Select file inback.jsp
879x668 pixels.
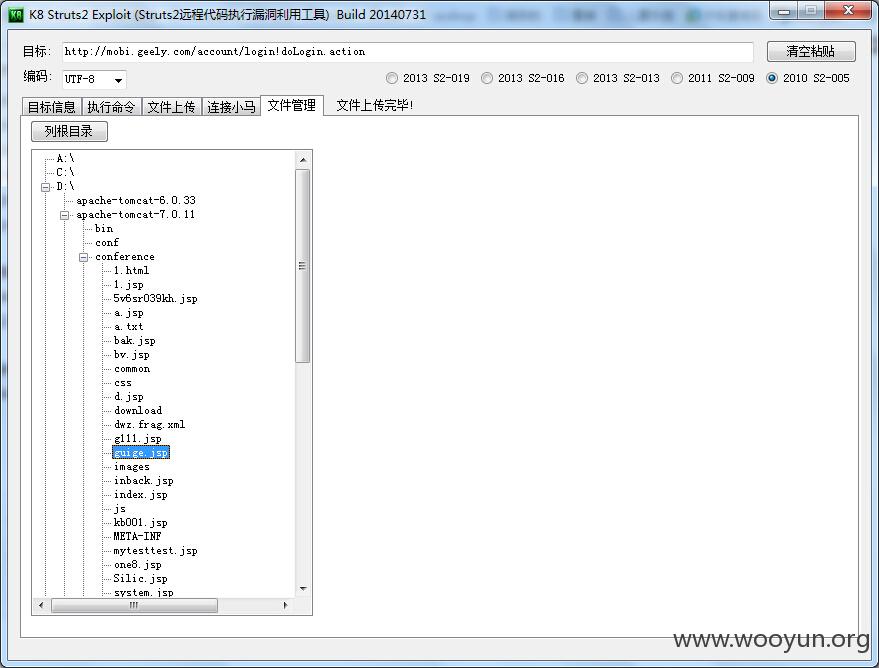[144, 481]
